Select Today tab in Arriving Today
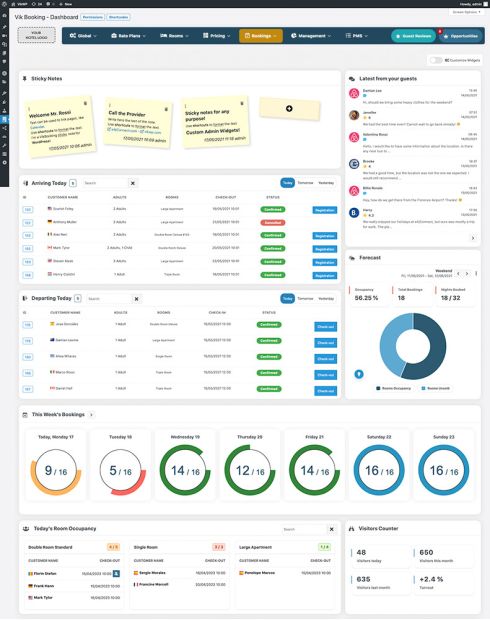The width and height of the screenshot is (490, 620). click(x=288, y=183)
